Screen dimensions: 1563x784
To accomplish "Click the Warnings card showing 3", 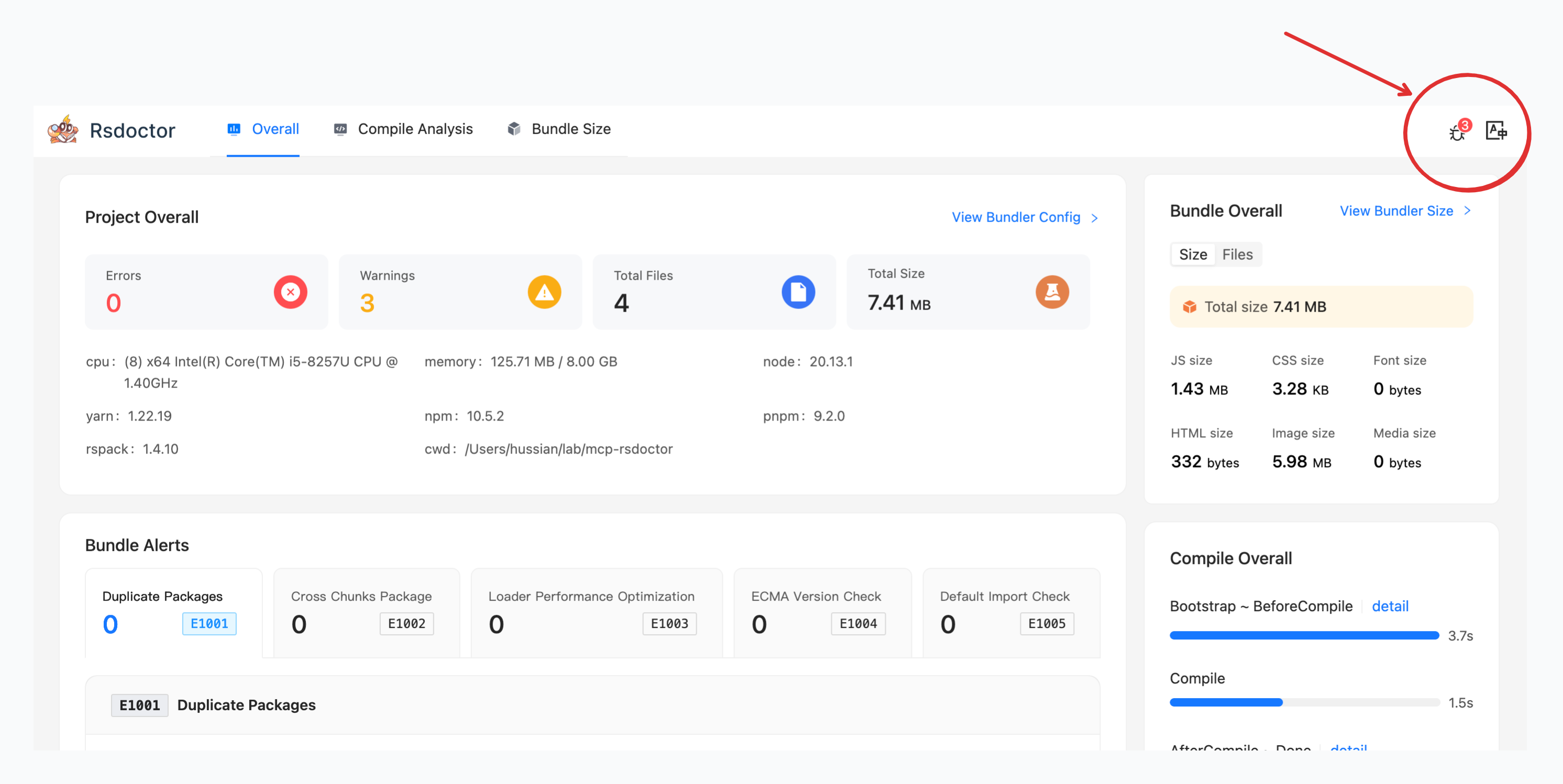I will click(460, 292).
